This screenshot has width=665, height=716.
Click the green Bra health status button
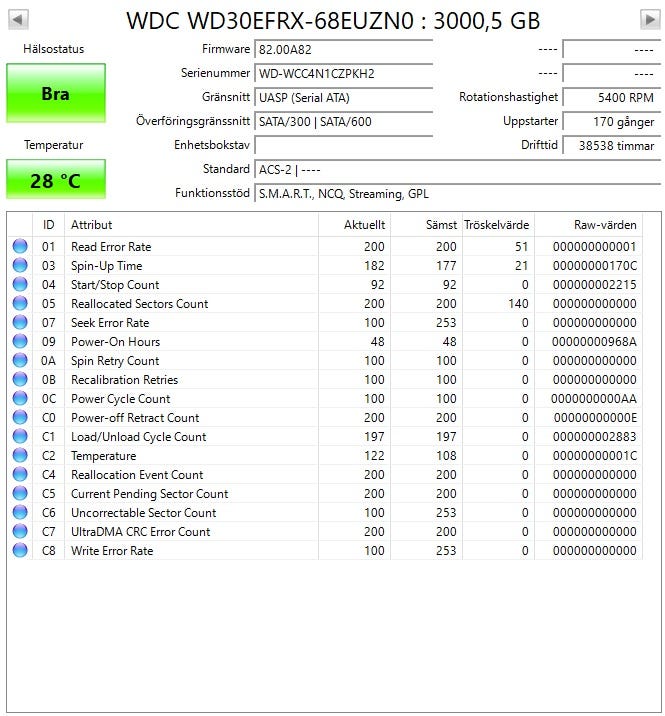[55, 93]
